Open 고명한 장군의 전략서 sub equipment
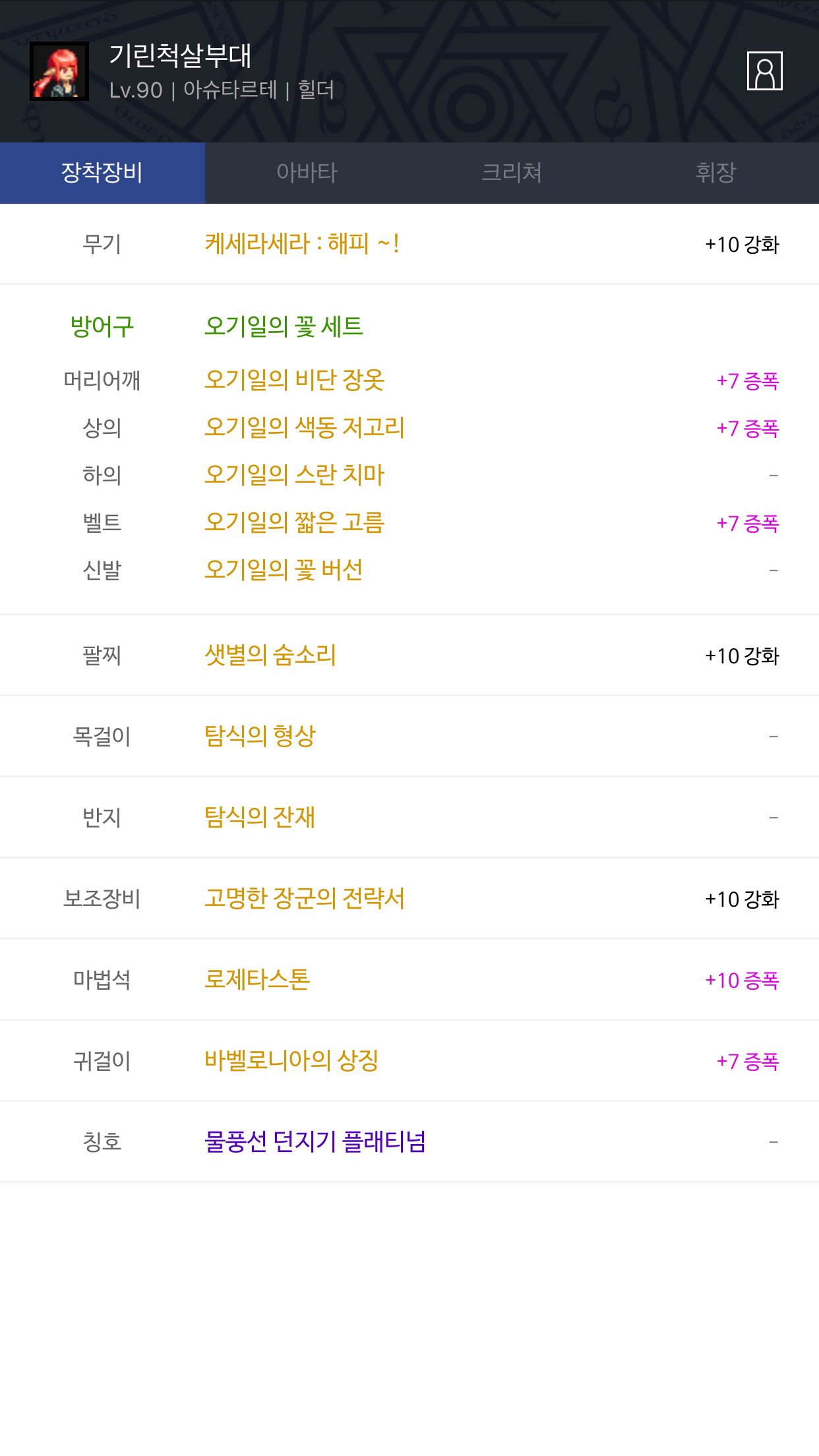The height and width of the screenshot is (1456, 819). (x=304, y=898)
